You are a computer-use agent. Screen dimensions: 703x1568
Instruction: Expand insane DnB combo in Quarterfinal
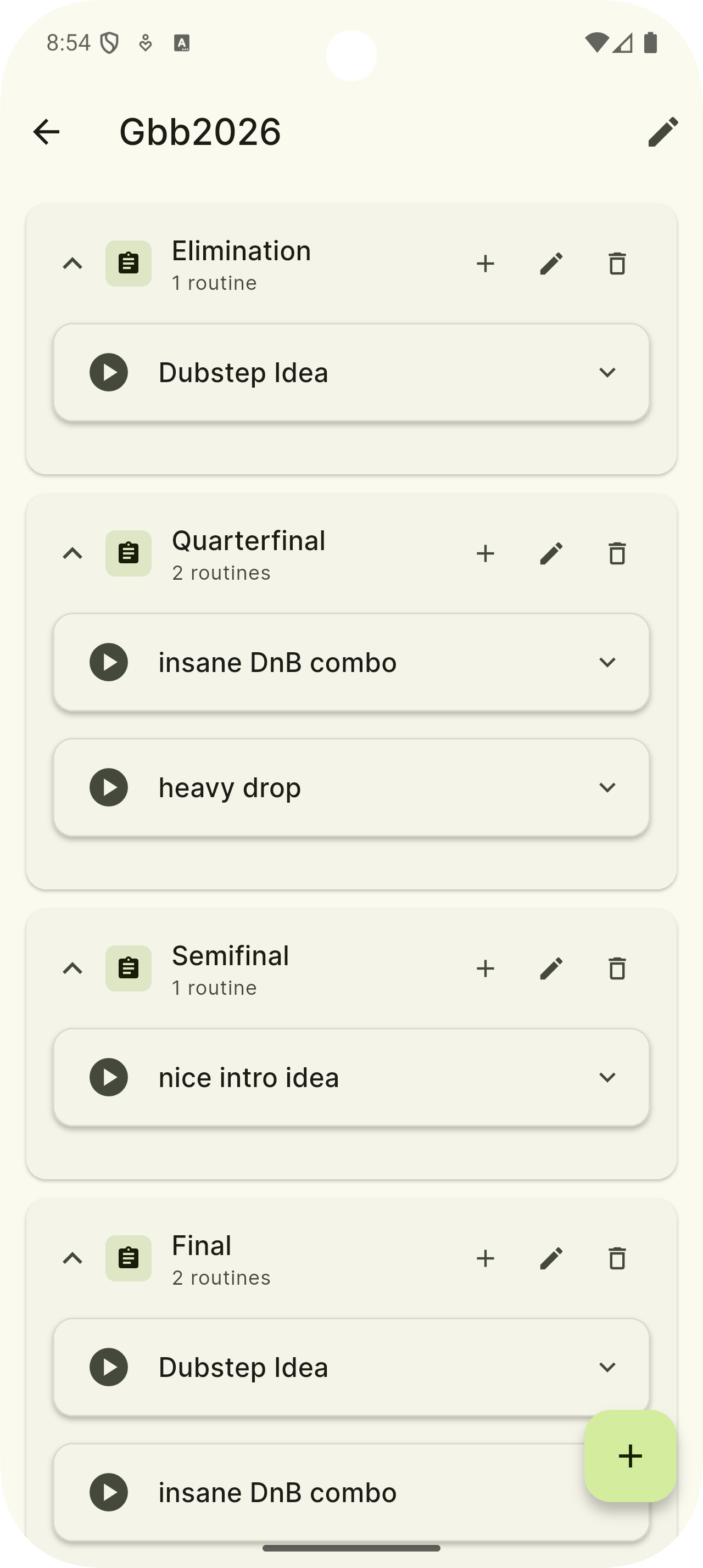pos(607,662)
